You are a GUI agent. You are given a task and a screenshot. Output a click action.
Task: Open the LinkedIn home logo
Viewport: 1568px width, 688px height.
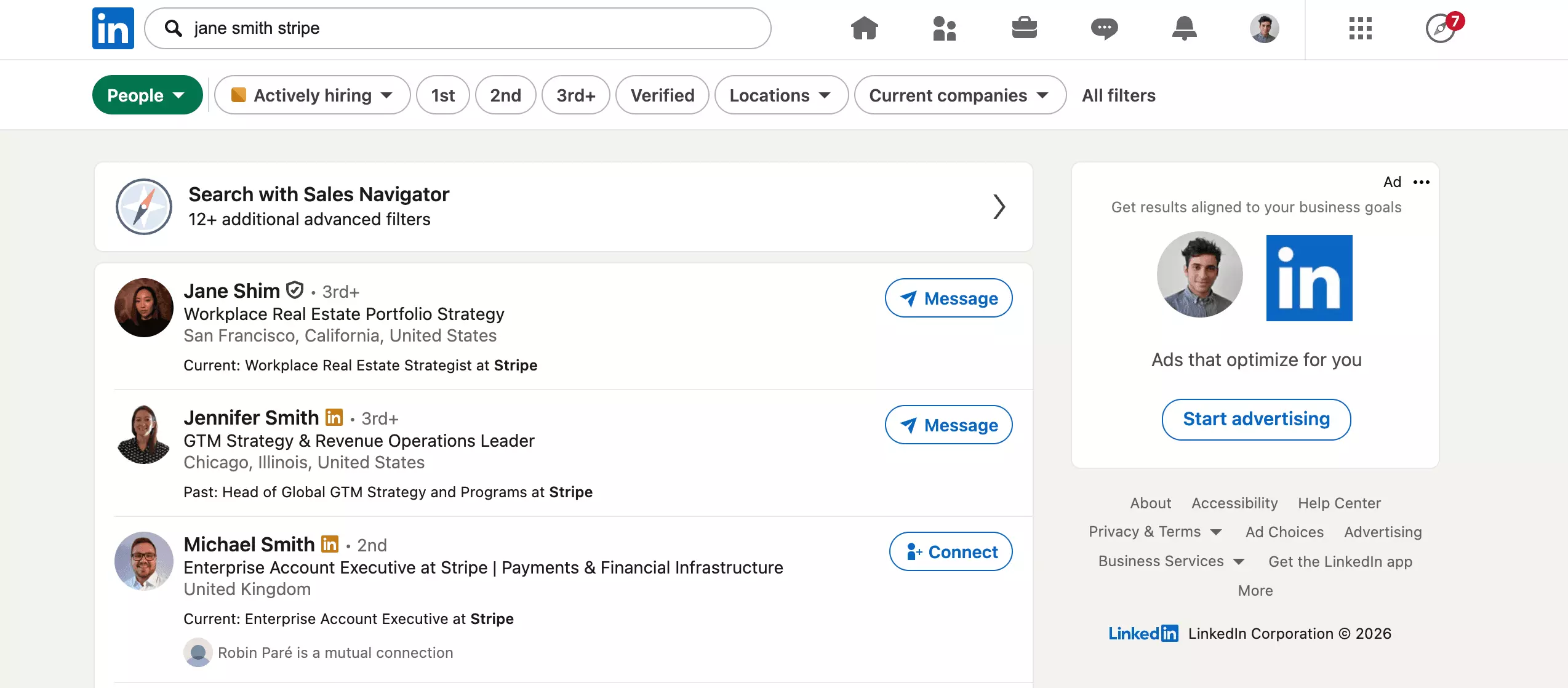pyautogui.click(x=113, y=28)
